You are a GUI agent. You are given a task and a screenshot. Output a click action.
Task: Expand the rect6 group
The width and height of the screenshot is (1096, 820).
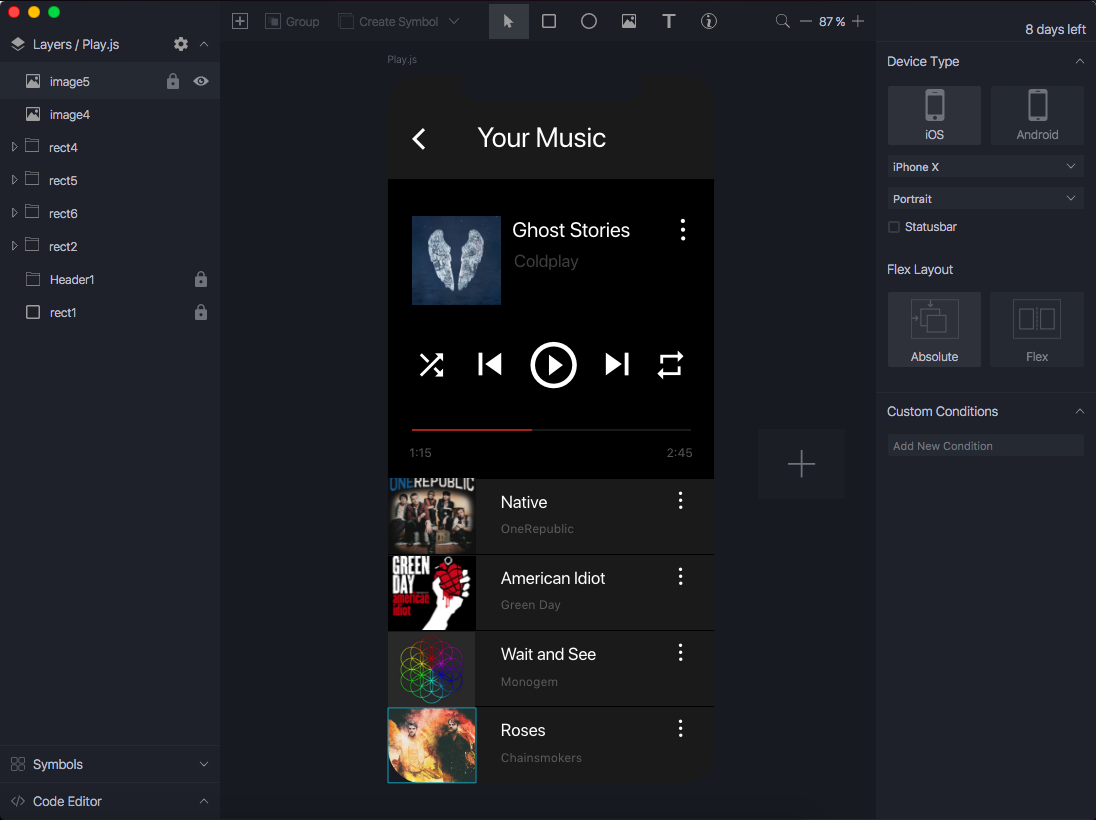(x=14, y=213)
